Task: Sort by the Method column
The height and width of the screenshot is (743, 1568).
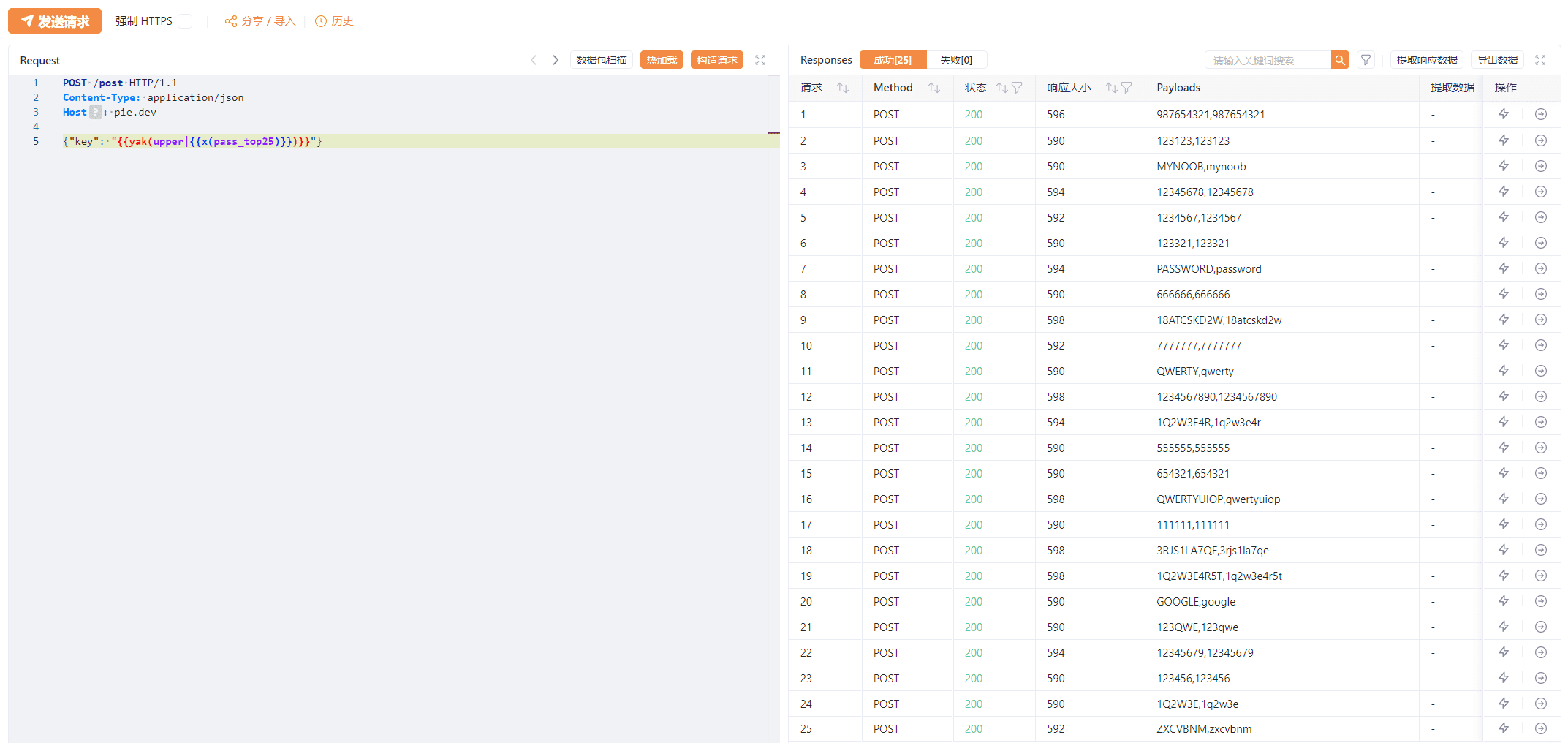Action: (x=933, y=88)
